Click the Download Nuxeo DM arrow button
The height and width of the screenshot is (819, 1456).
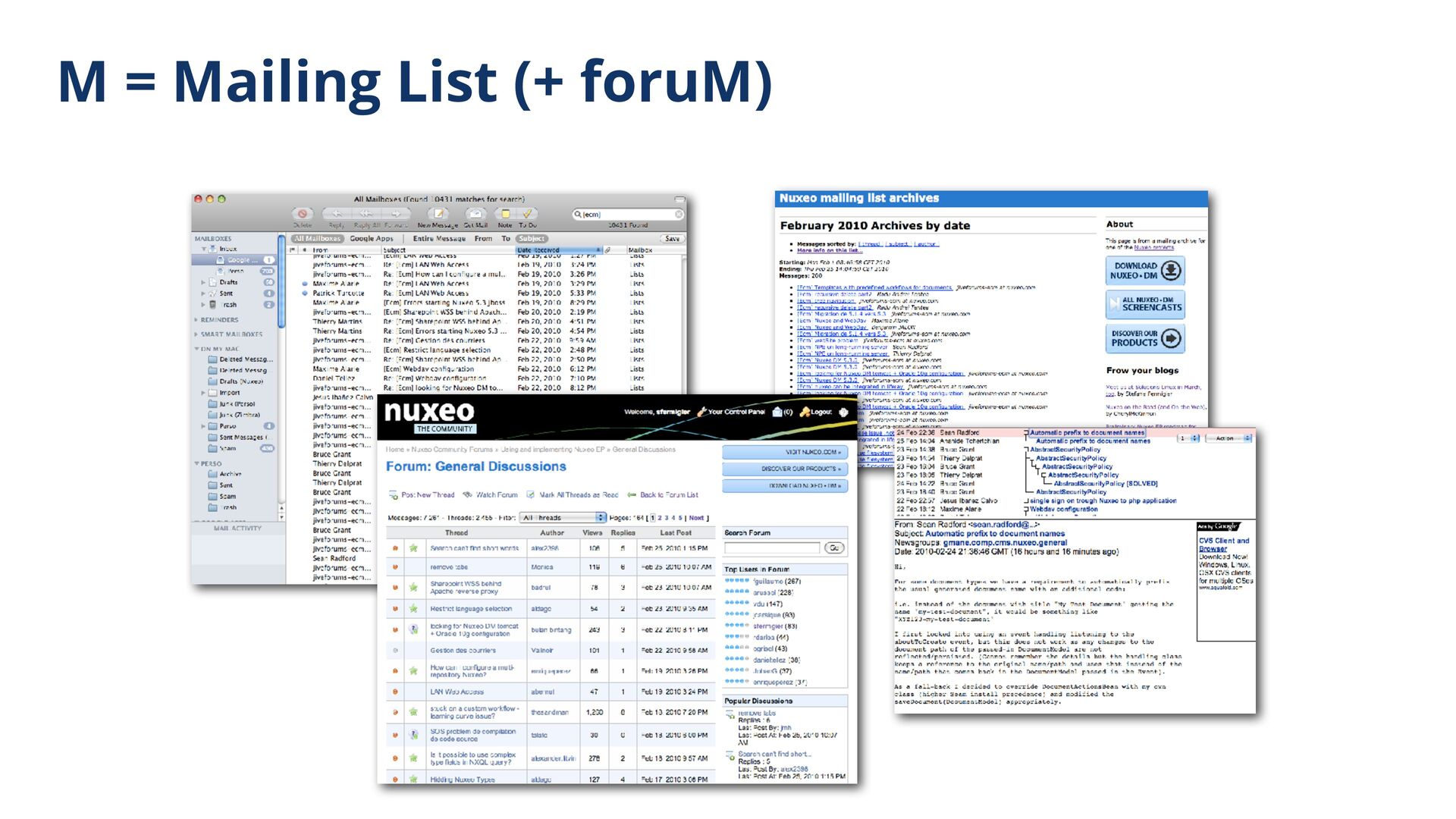(1171, 271)
